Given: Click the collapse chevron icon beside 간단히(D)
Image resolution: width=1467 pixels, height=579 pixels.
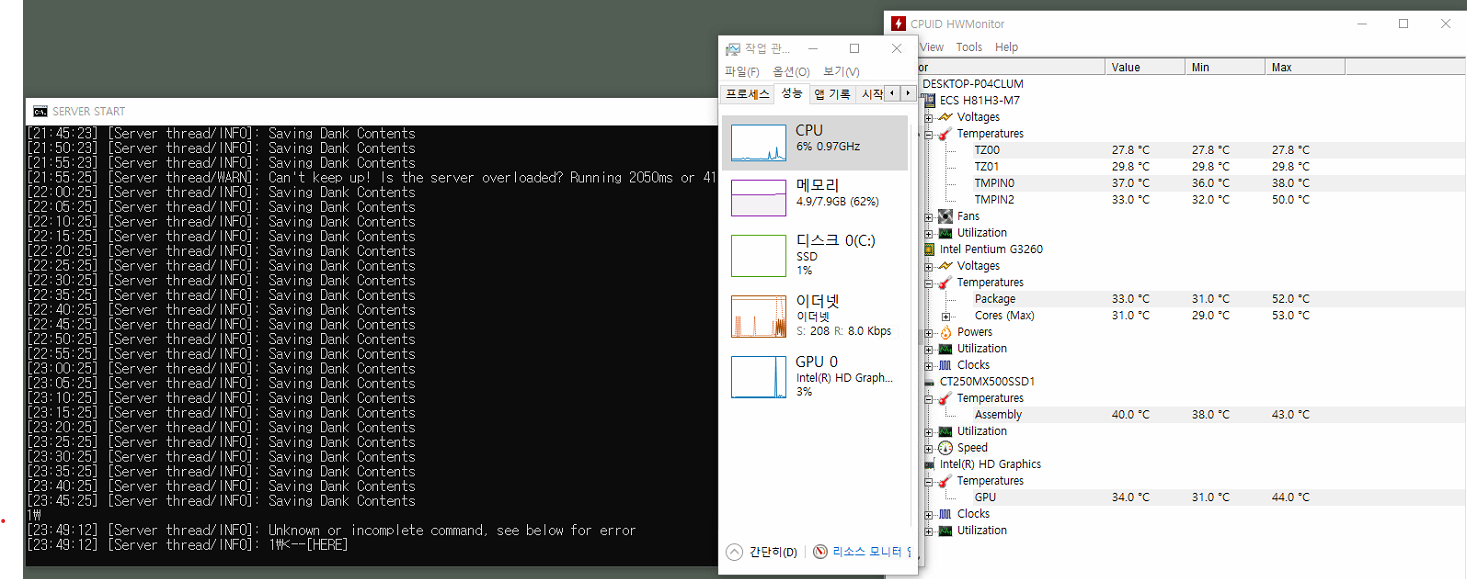Looking at the screenshot, I should coord(735,552).
